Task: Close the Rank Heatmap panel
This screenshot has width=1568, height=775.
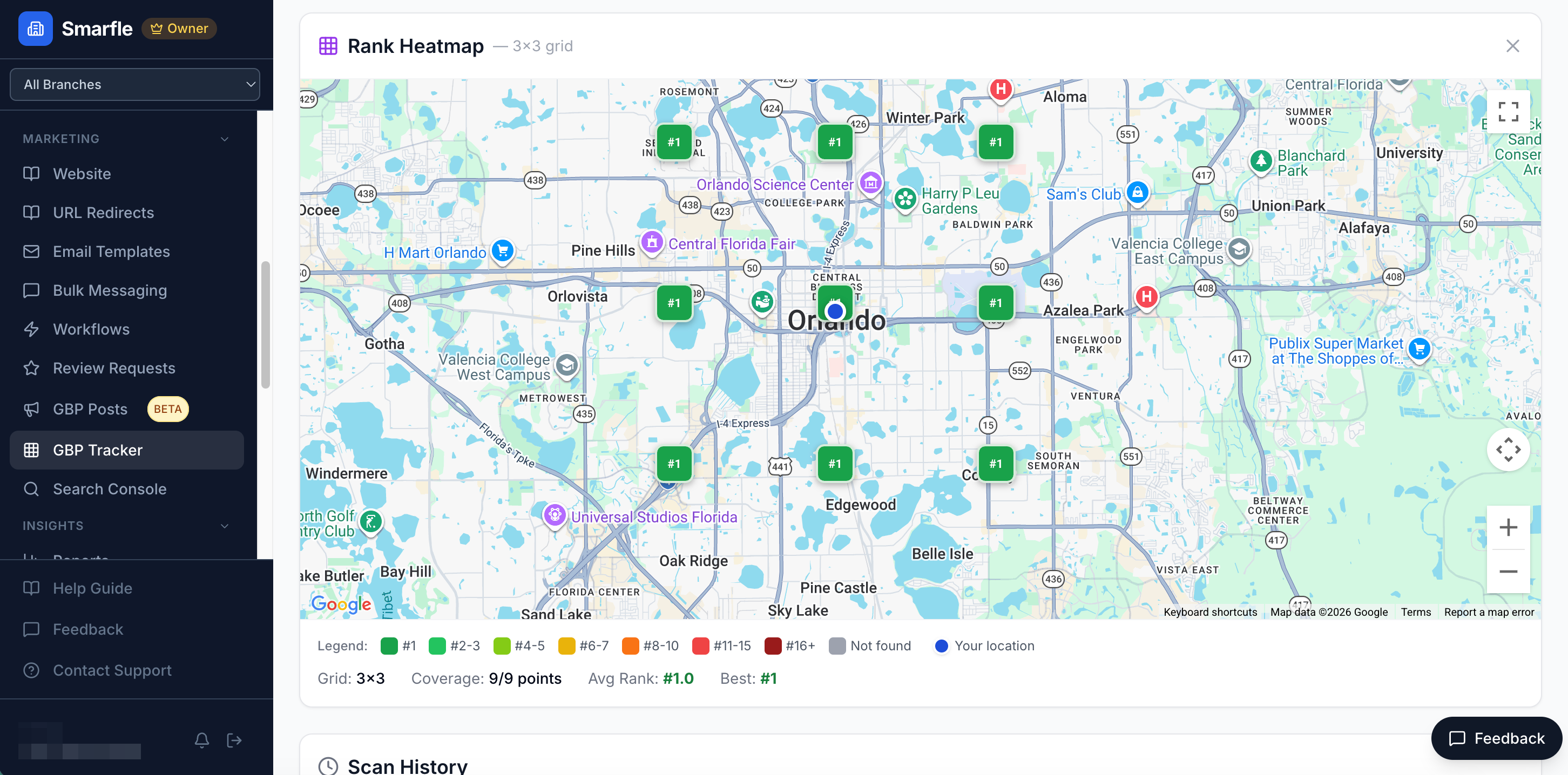Action: point(1512,46)
